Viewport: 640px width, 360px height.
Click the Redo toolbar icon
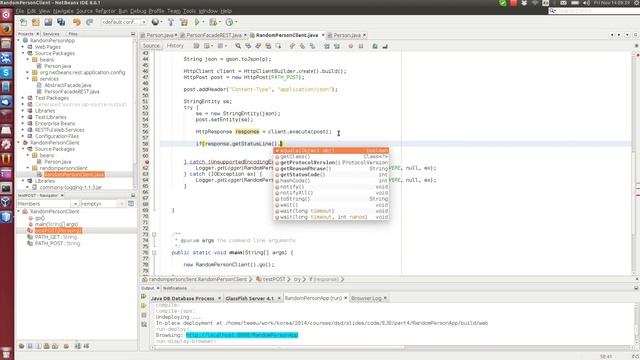coord(89,22)
